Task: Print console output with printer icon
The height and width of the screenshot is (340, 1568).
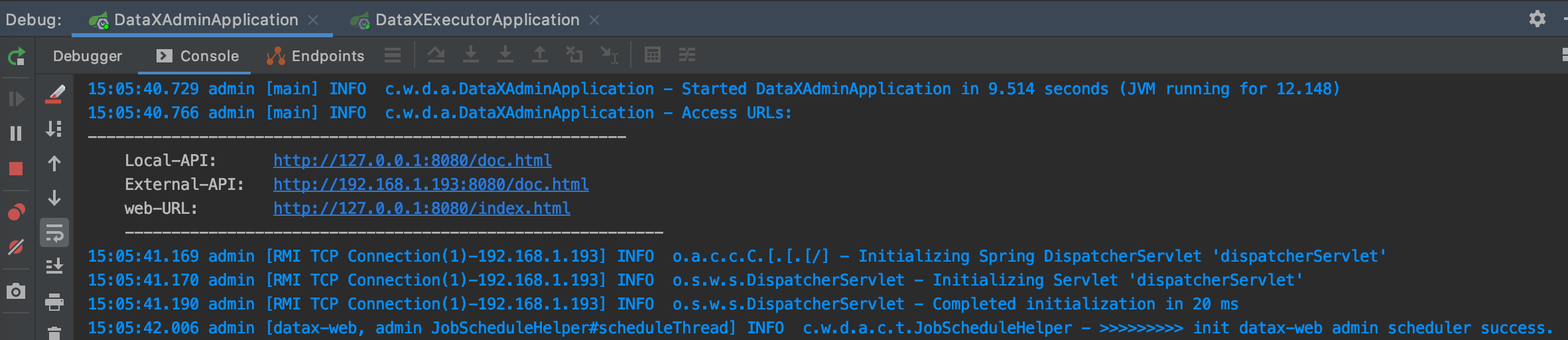Action: point(54,302)
